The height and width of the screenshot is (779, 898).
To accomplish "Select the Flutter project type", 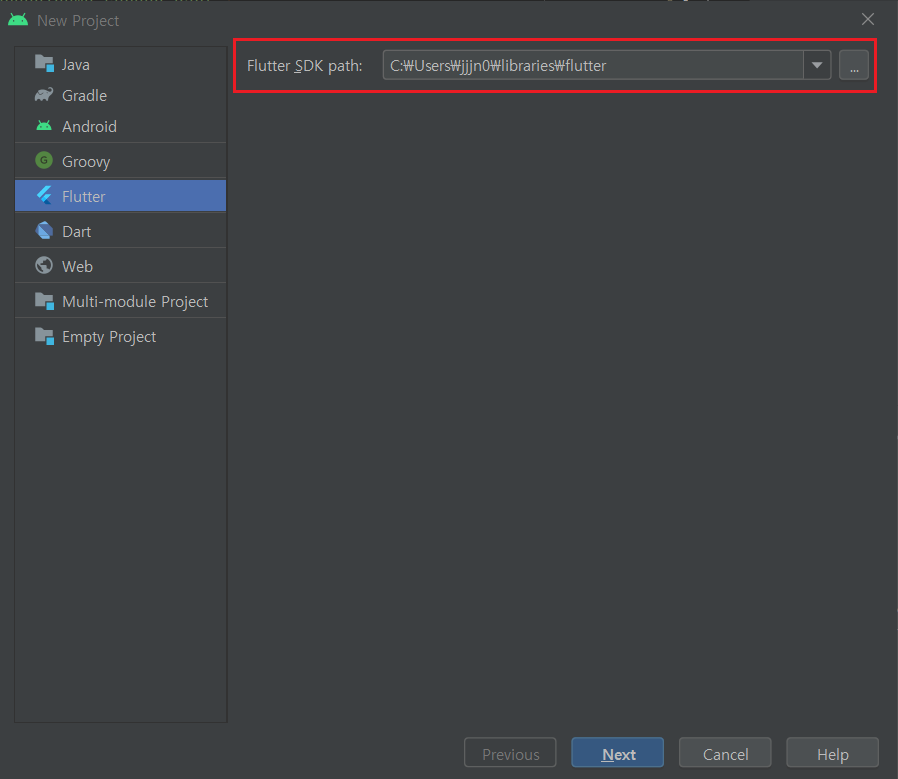I will (120, 196).
